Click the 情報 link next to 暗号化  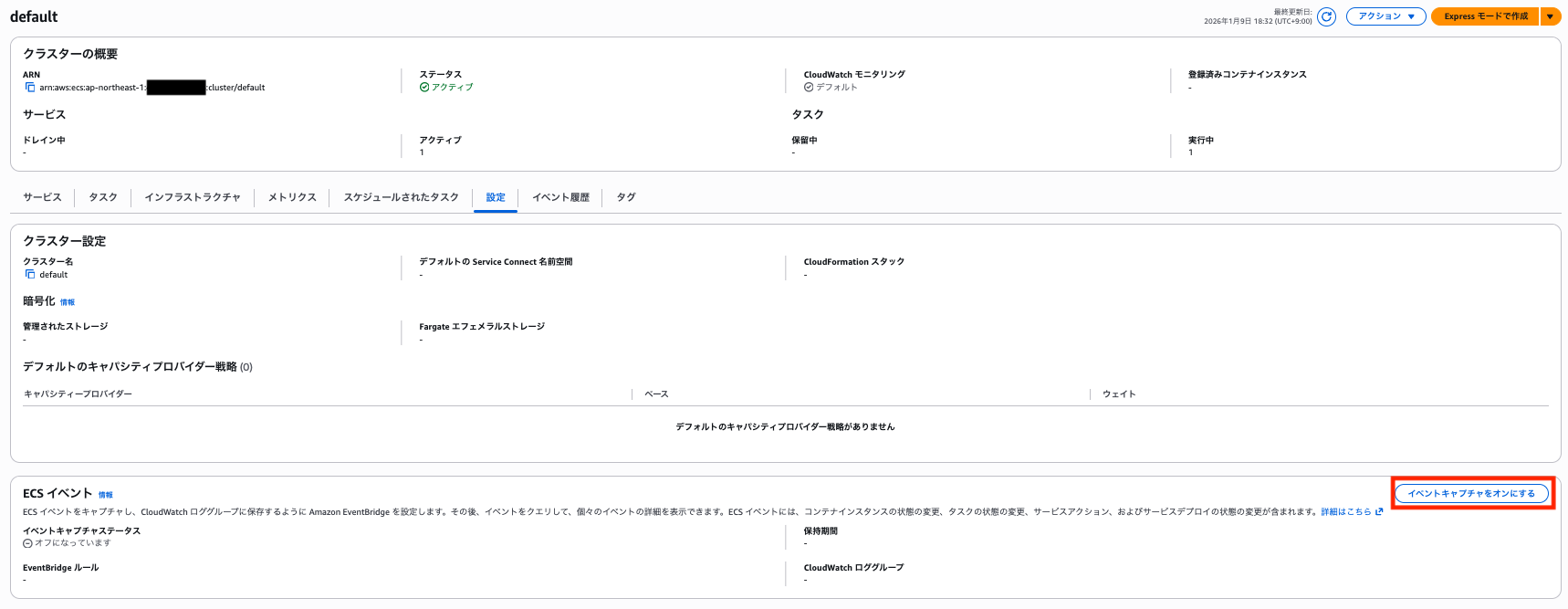pos(68,302)
